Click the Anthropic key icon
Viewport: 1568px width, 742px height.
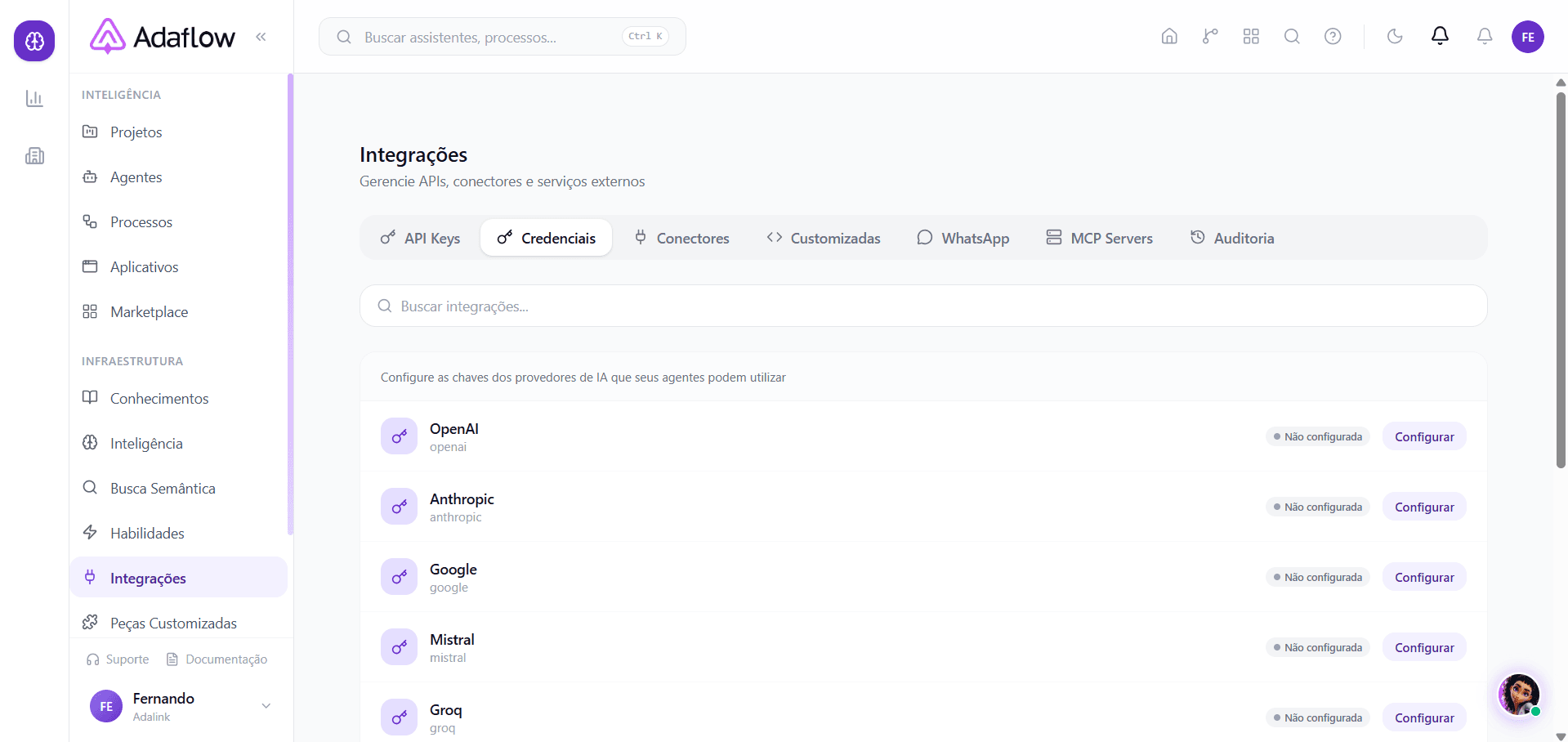(x=399, y=507)
